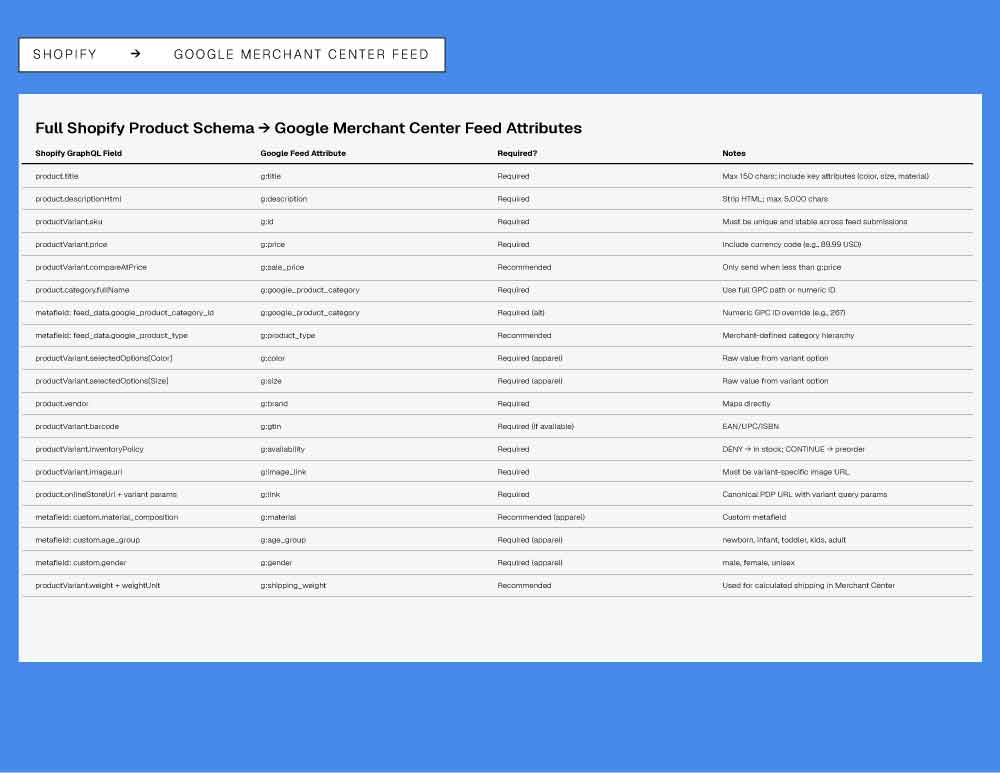Select the g:product_type cell
1000x773 pixels.
(x=288, y=335)
